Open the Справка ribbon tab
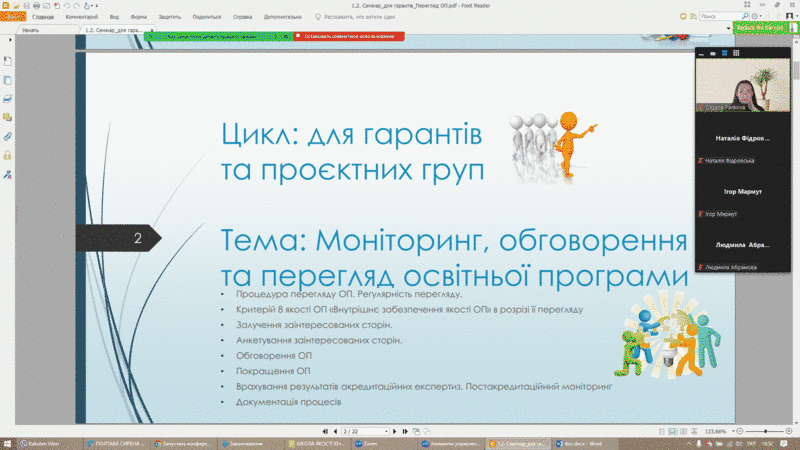The width and height of the screenshot is (800, 450). click(242, 17)
